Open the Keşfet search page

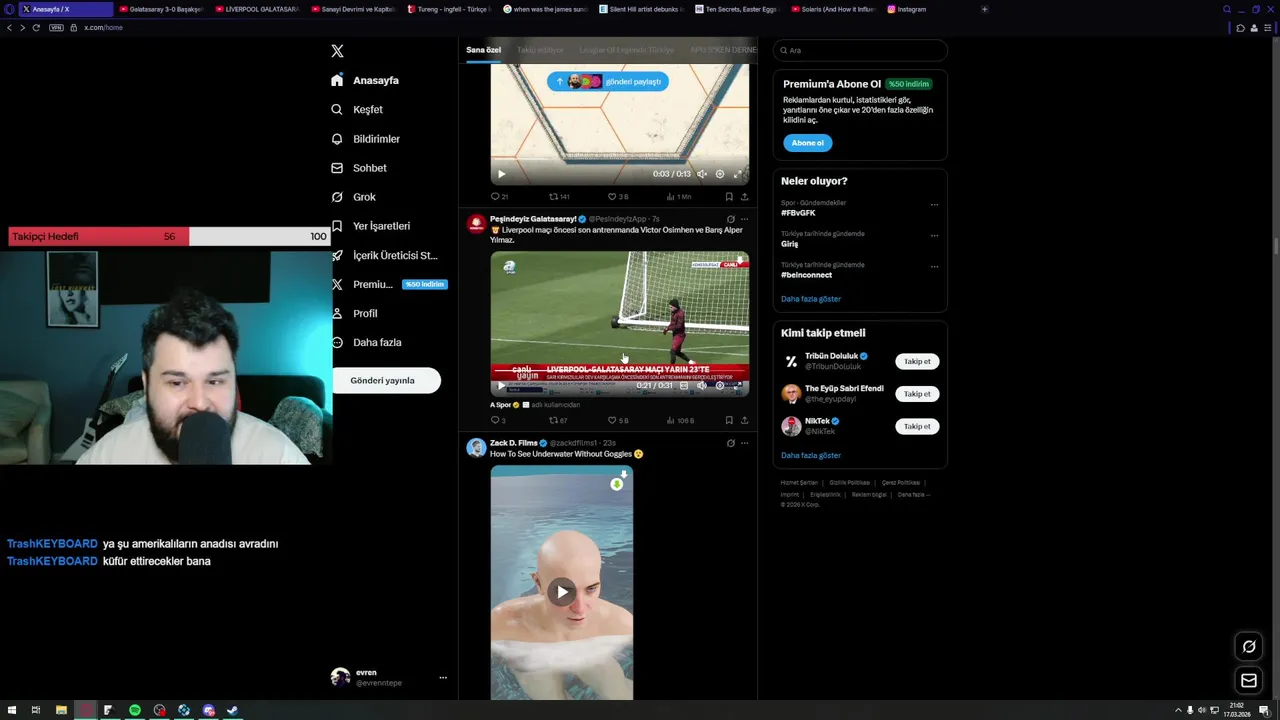click(357, 109)
